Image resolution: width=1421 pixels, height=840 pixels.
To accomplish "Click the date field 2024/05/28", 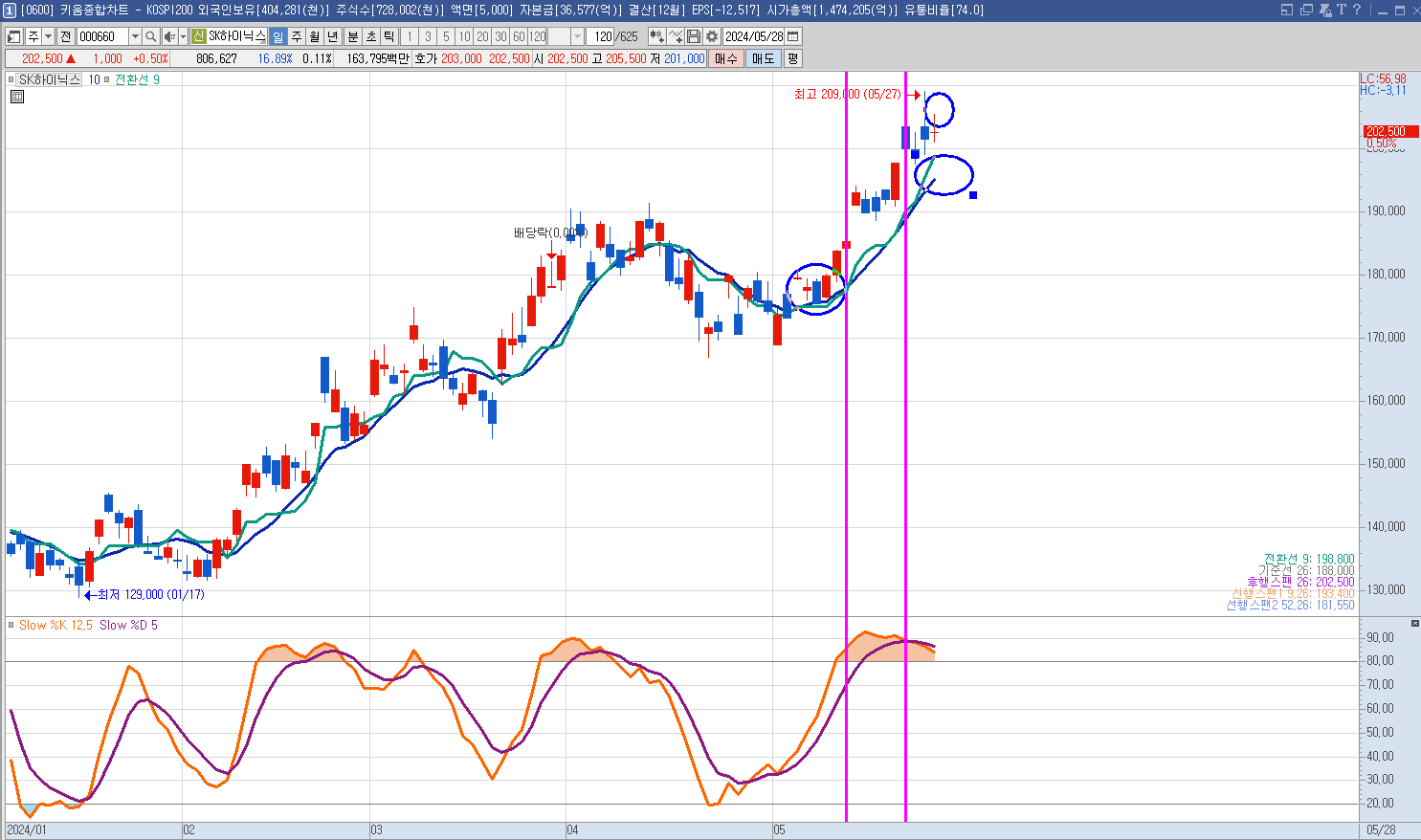I will point(753,36).
